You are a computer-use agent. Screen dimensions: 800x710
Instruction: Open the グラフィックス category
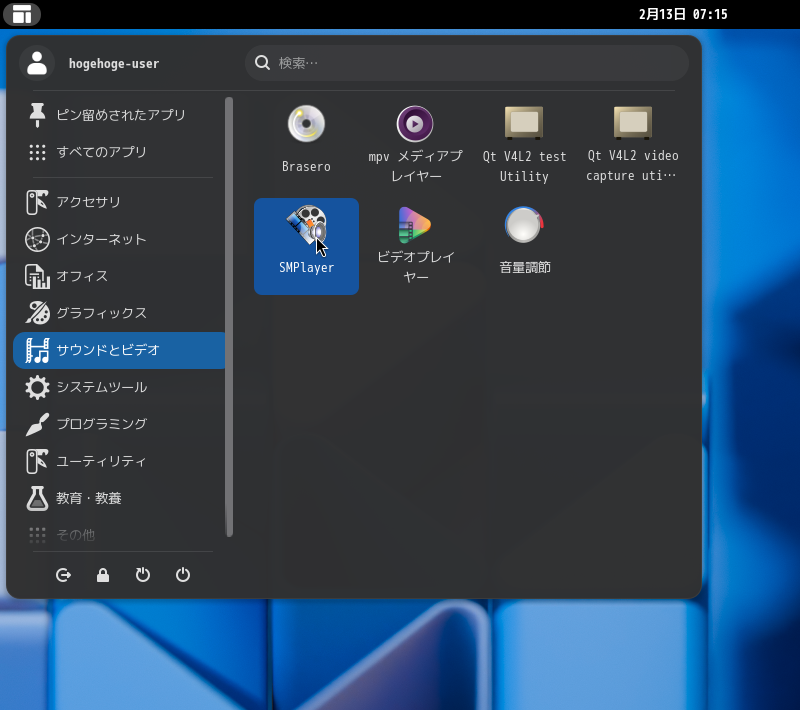(118, 313)
